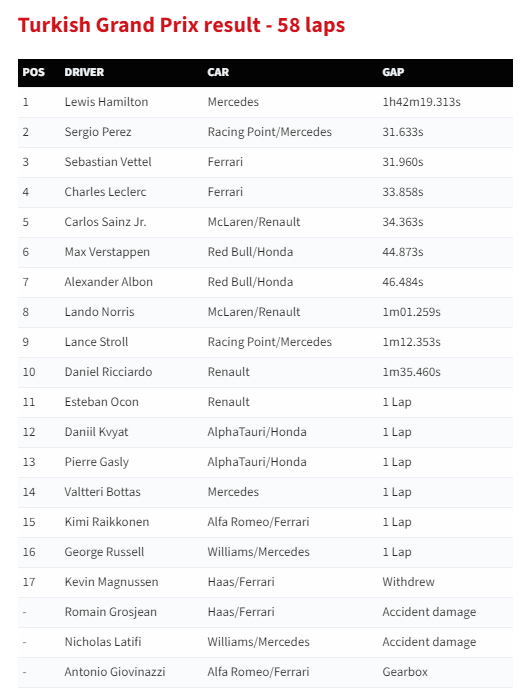
Task: Click Alexander Albon driver name
Action: (x=109, y=282)
